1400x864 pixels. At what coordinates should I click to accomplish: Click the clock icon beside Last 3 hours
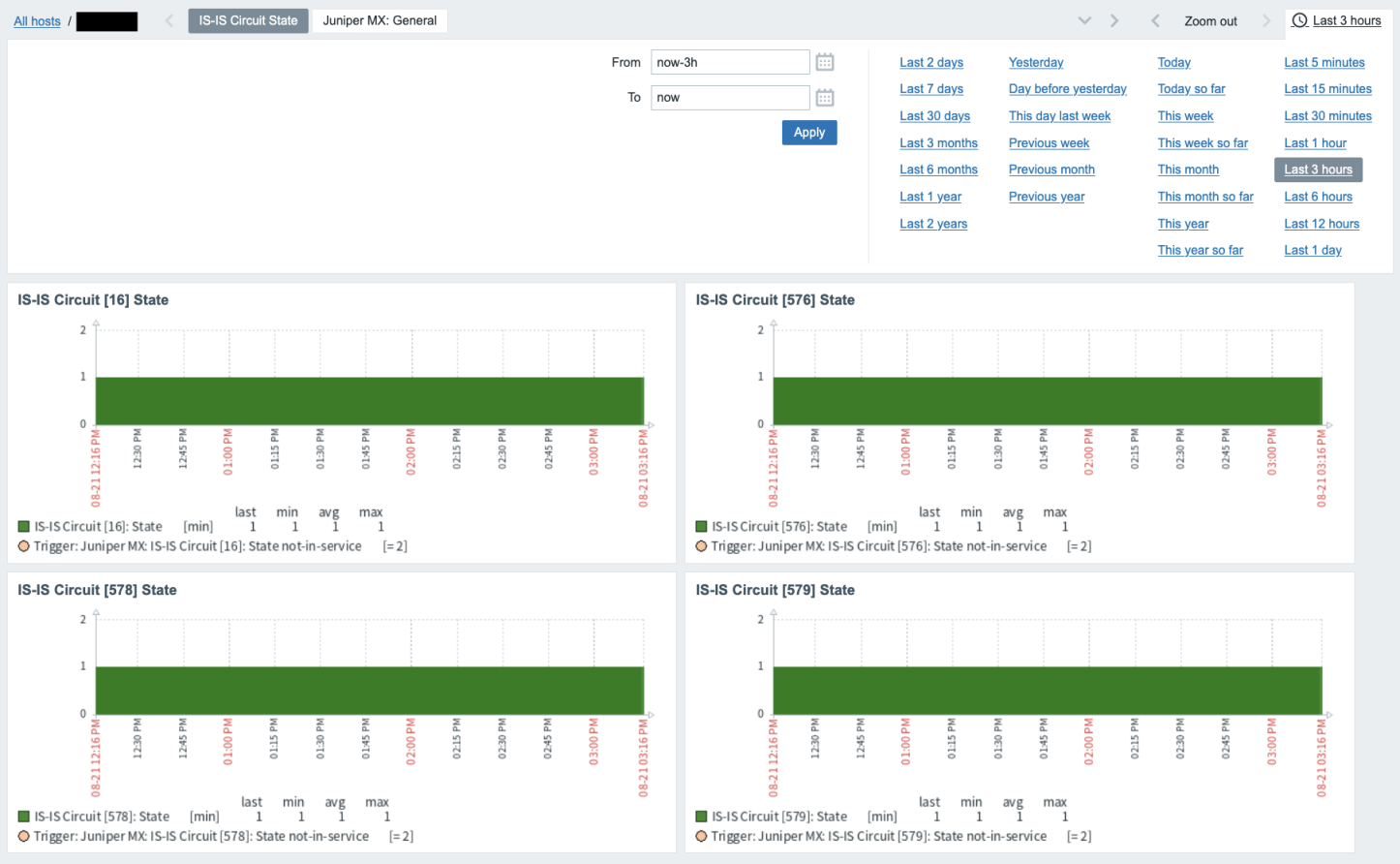[1299, 20]
